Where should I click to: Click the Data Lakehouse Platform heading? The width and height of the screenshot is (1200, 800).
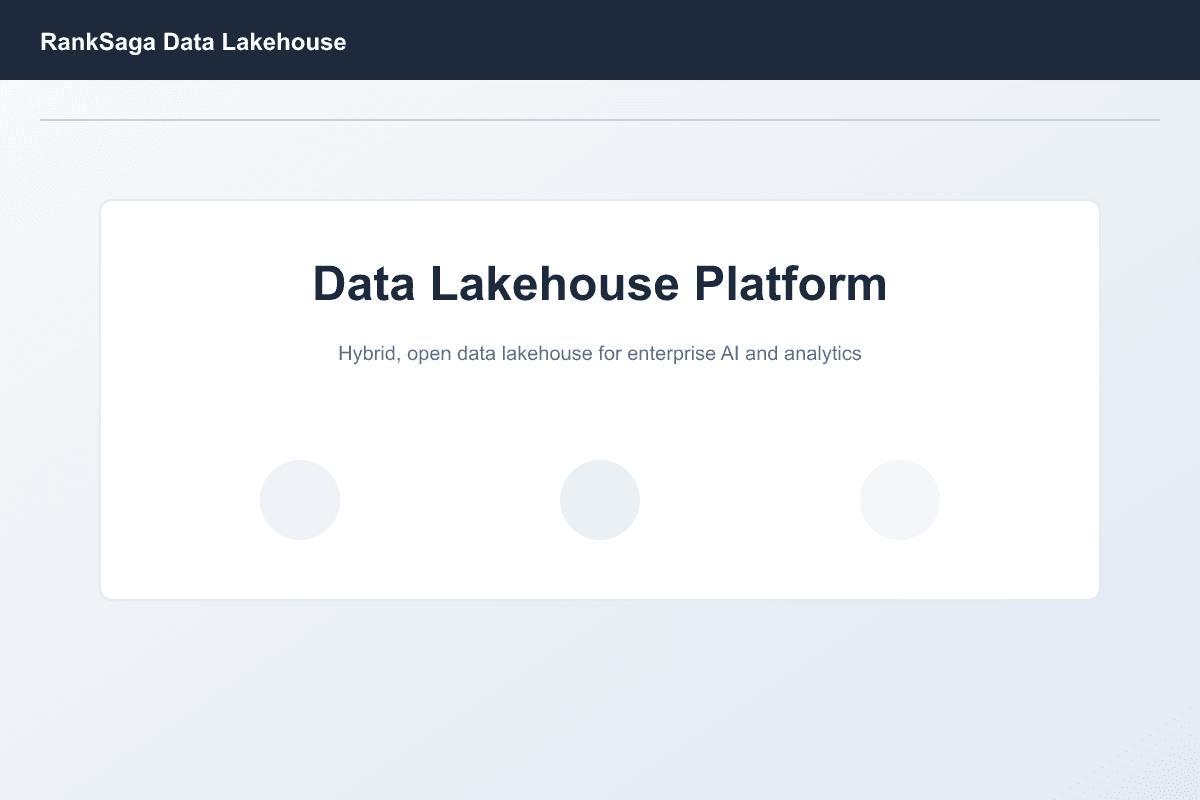tap(600, 284)
